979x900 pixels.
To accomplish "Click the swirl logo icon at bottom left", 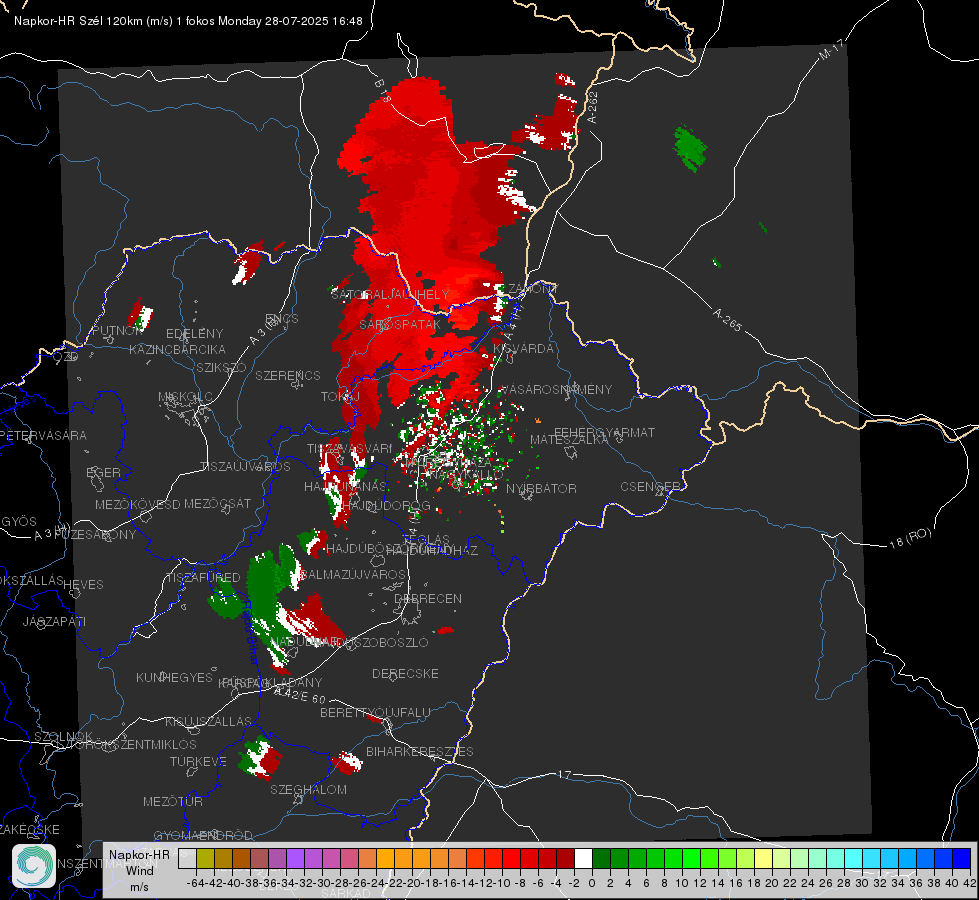I will click(x=34, y=866).
